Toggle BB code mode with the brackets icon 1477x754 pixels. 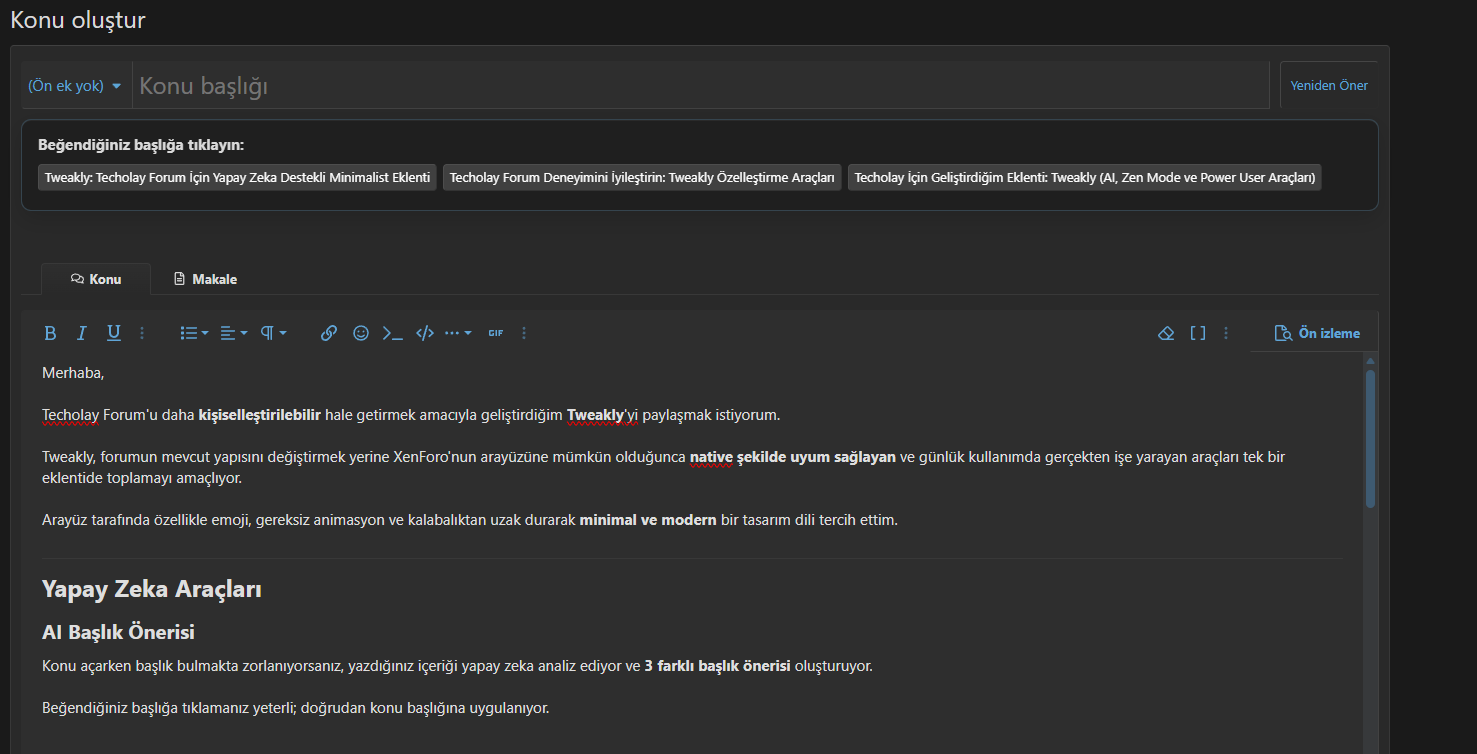click(1197, 333)
